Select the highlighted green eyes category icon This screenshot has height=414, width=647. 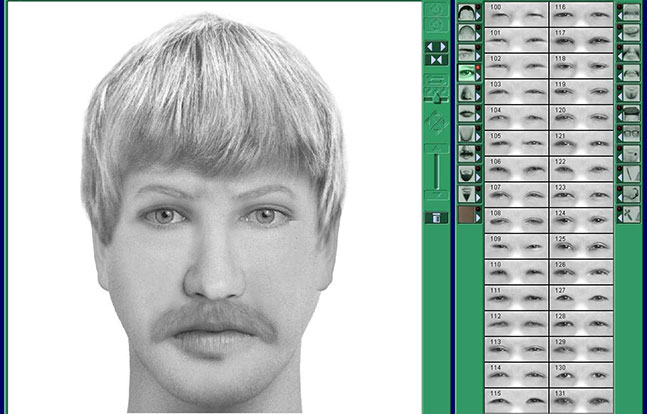466,73
